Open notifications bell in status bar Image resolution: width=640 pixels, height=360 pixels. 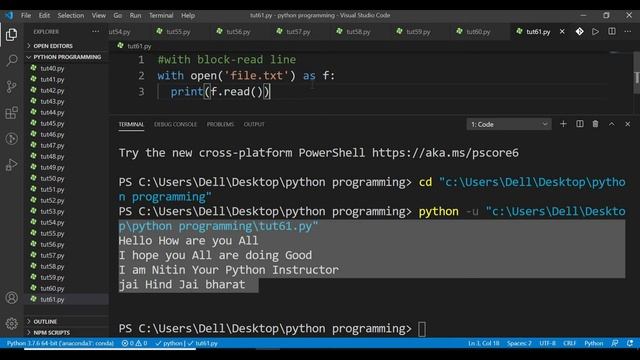[630, 343]
